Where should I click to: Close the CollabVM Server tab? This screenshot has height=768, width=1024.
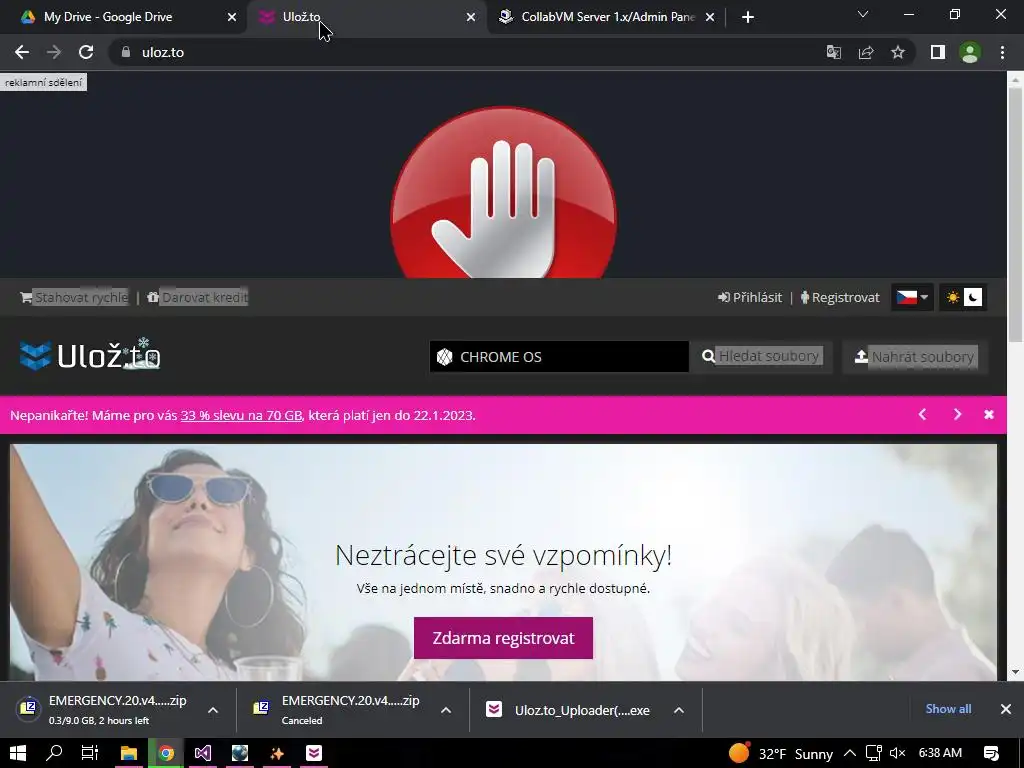[710, 17]
